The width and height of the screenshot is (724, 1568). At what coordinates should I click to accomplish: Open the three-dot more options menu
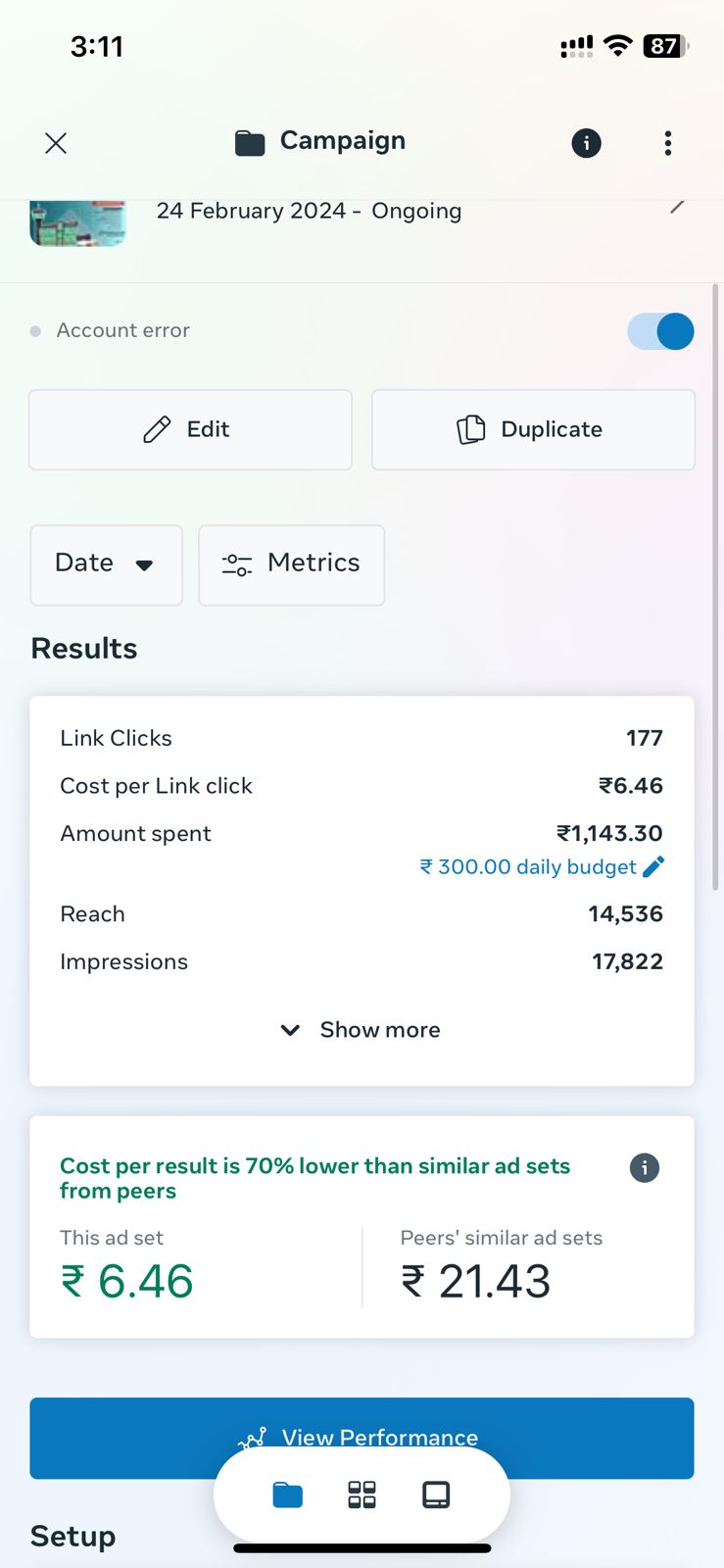point(668,143)
